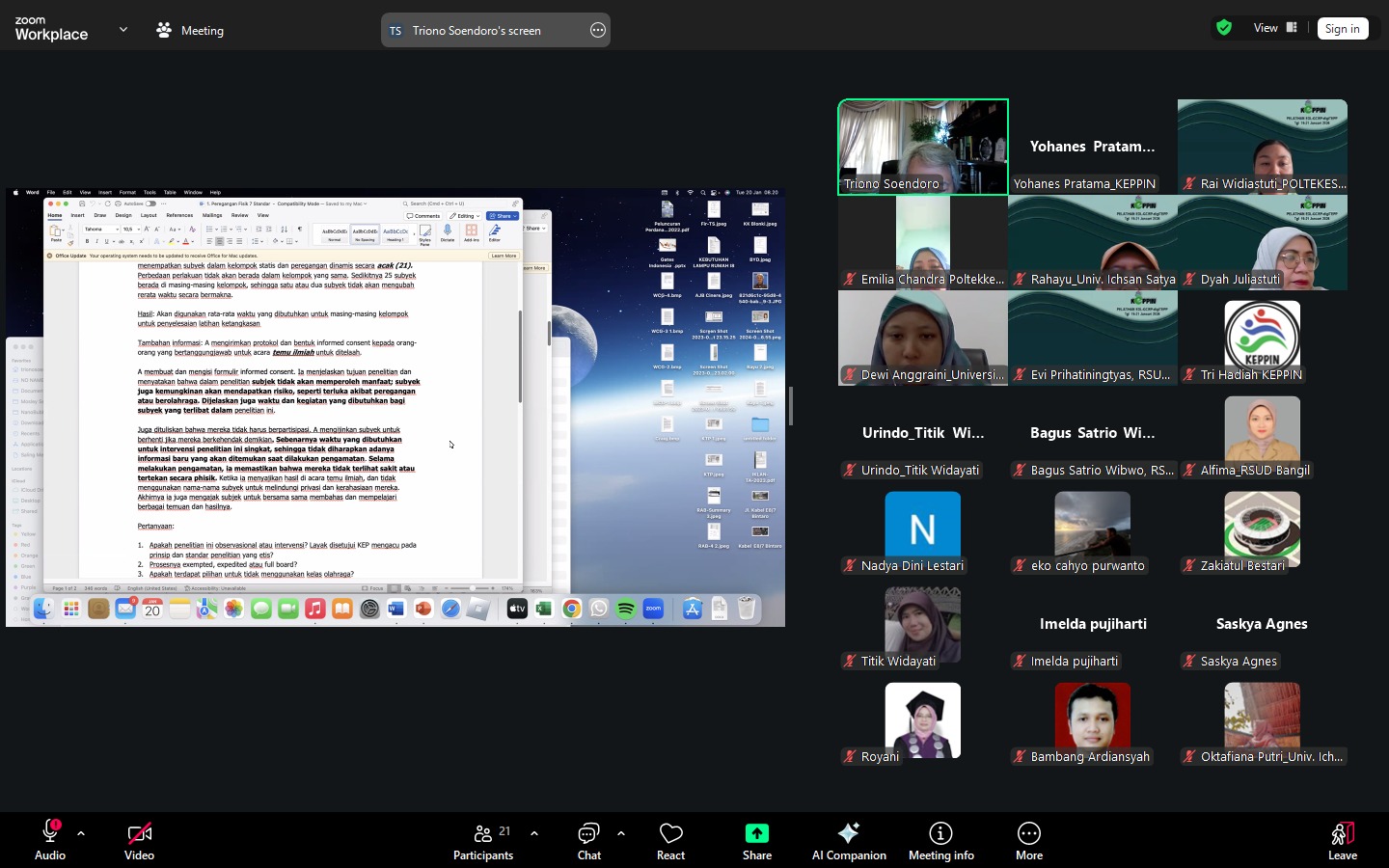Turn on camera with Video toggle

(139, 841)
